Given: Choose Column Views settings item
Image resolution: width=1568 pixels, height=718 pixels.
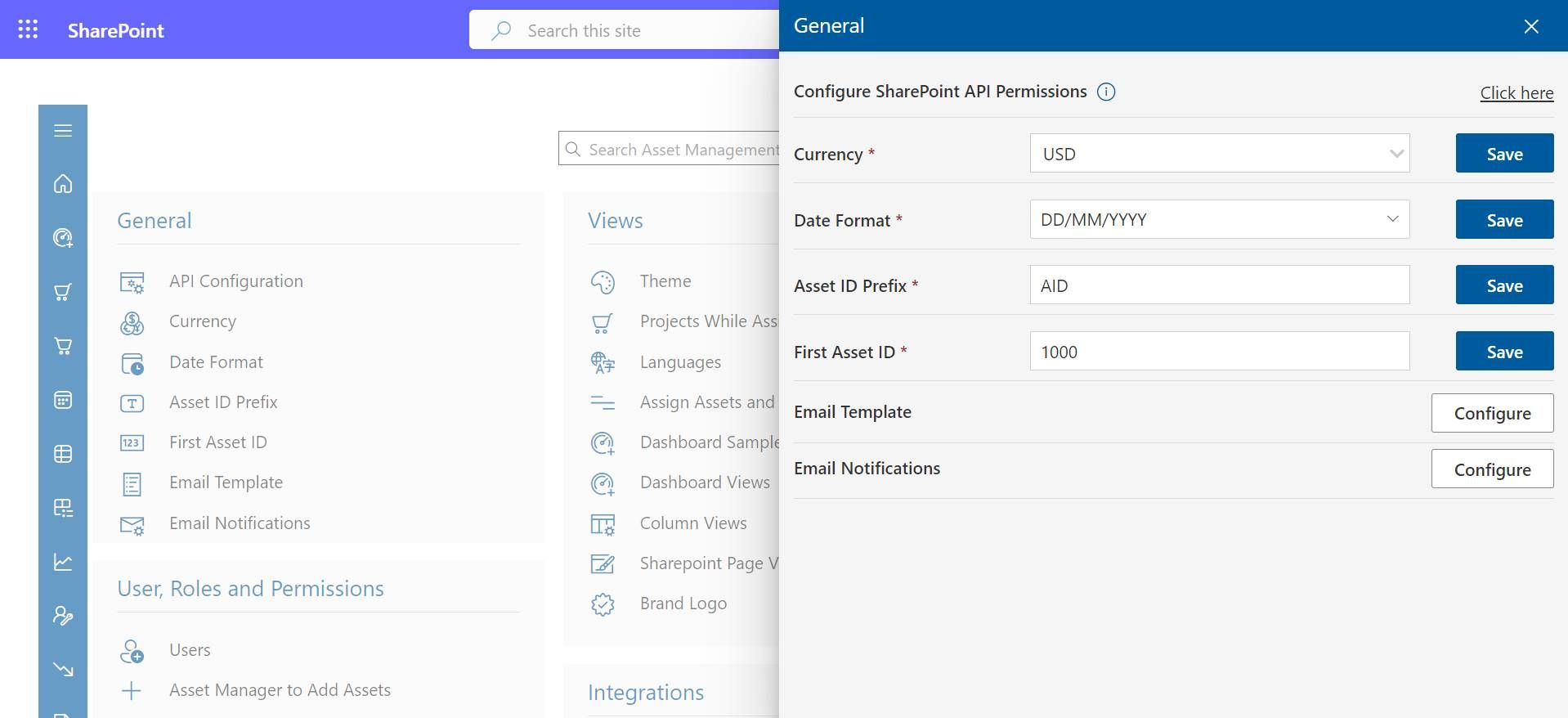Looking at the screenshot, I should [692, 523].
